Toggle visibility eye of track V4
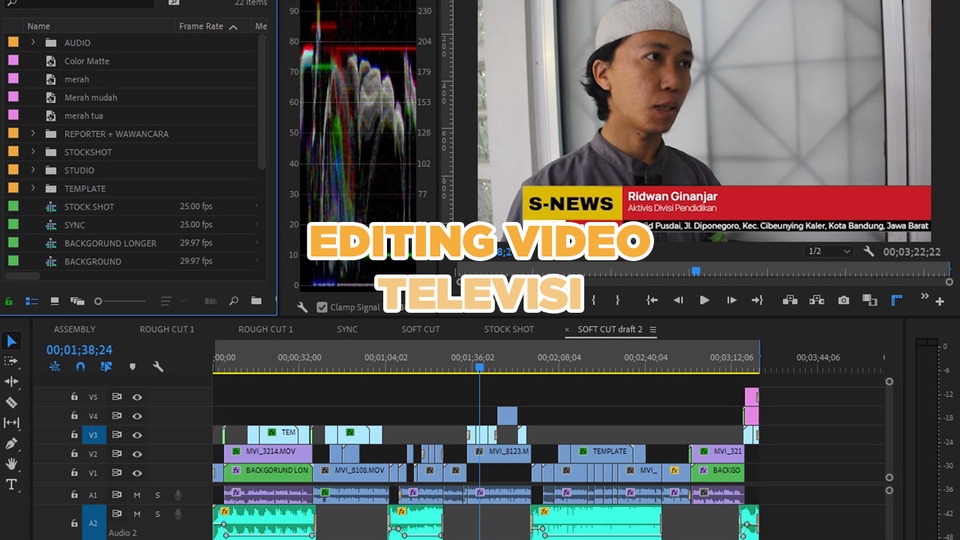Screen dimensions: 960x540 137,416
